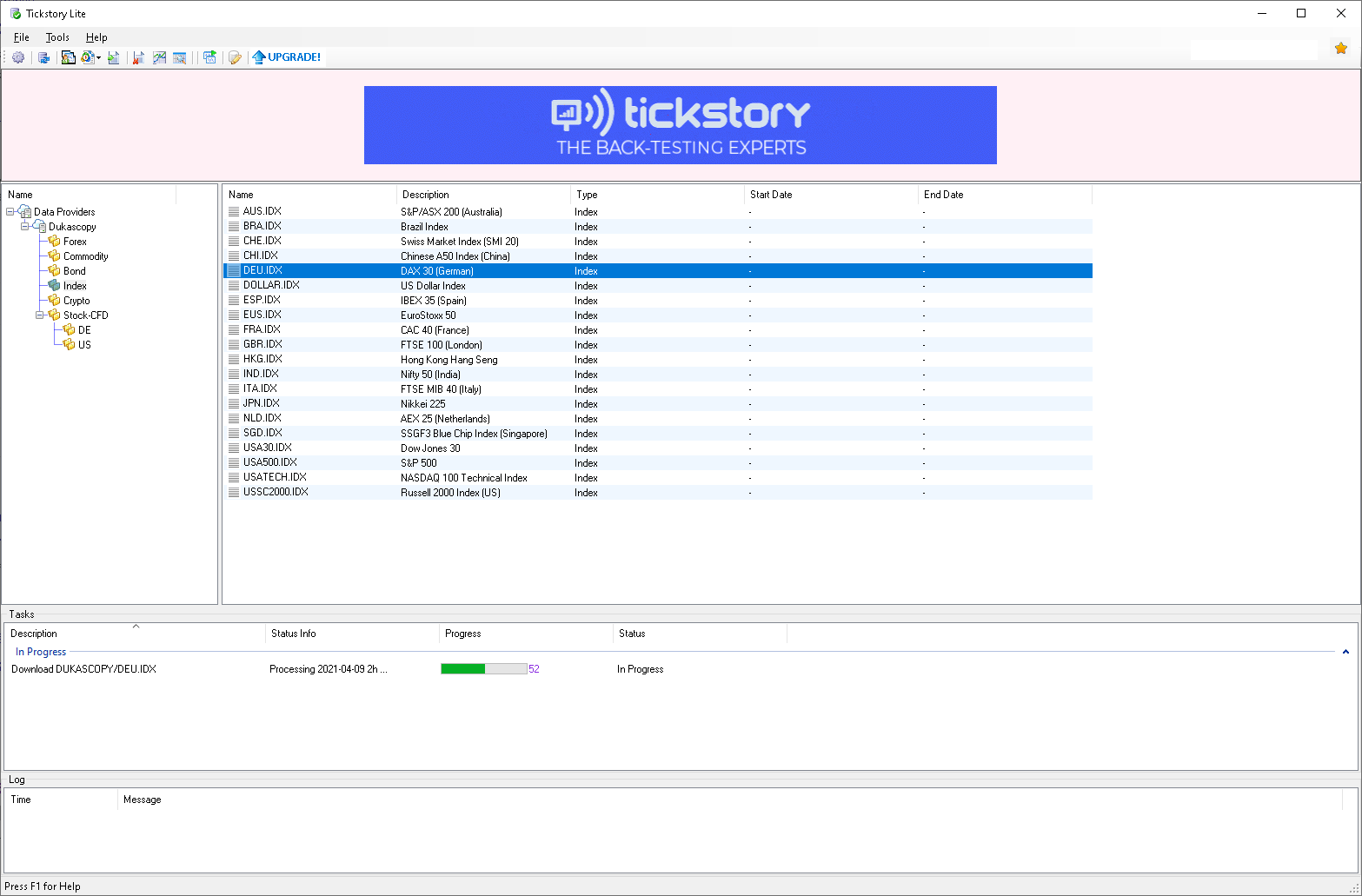Click the ESP.IDX row icon
1362x896 pixels.
pyautogui.click(x=234, y=301)
